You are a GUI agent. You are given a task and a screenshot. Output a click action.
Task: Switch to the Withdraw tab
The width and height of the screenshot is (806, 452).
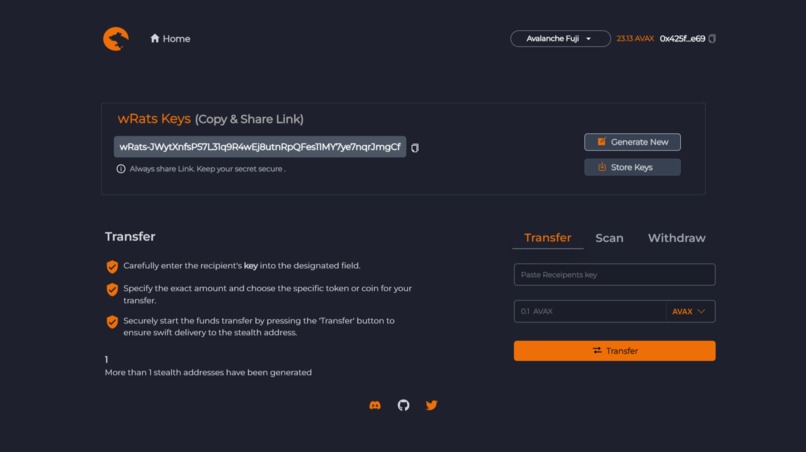coord(676,238)
